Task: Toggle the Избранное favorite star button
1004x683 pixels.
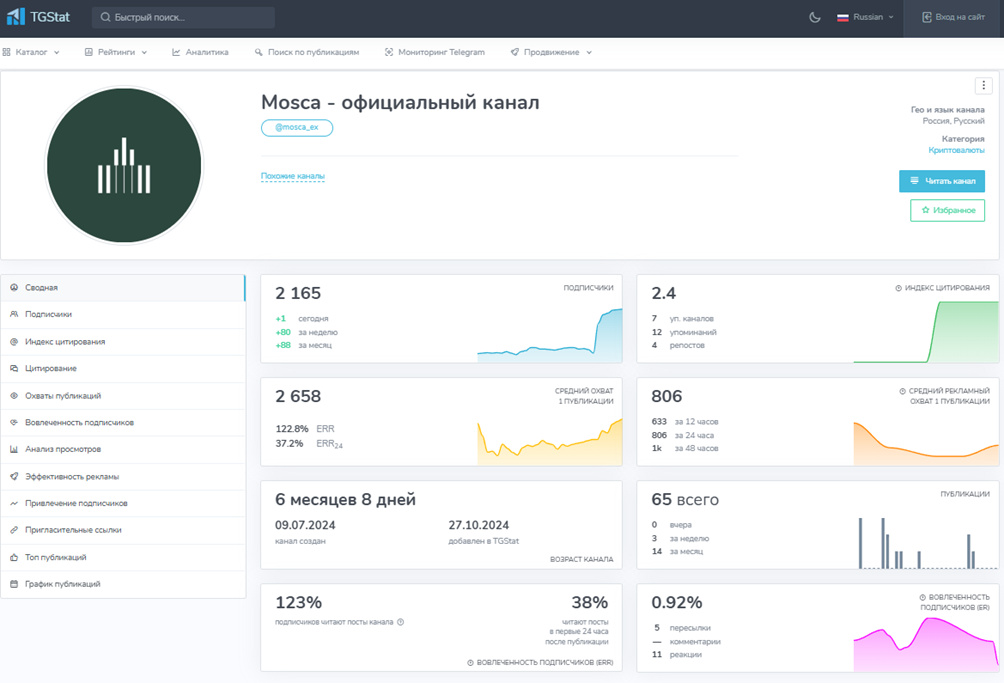Action: click(x=947, y=210)
